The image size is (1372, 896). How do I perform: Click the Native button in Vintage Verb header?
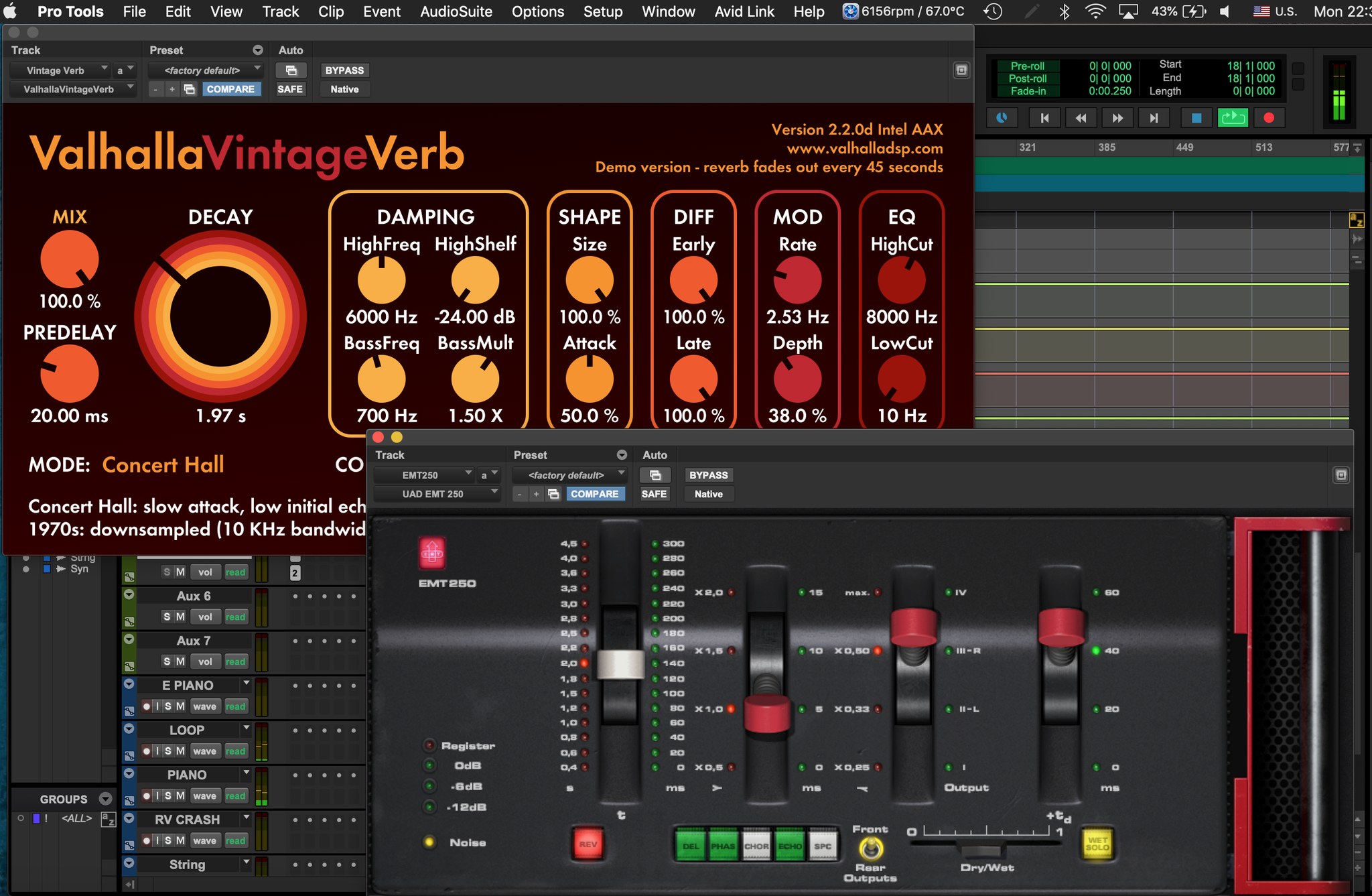[344, 89]
